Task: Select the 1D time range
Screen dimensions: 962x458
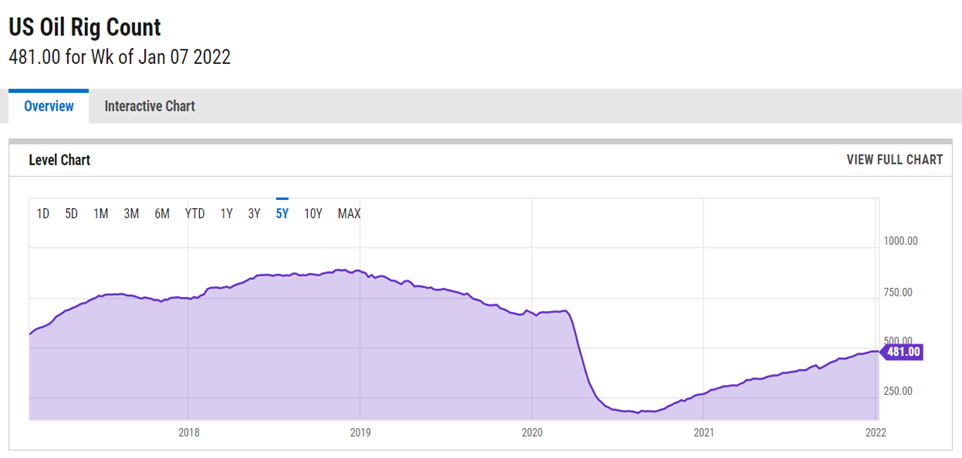Action: click(43, 214)
